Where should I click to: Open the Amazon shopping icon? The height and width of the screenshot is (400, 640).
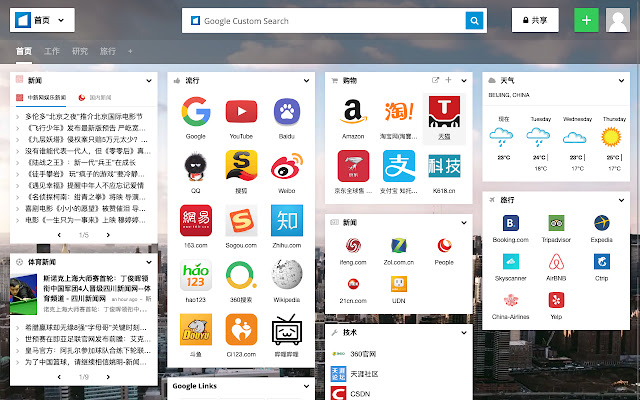click(353, 111)
